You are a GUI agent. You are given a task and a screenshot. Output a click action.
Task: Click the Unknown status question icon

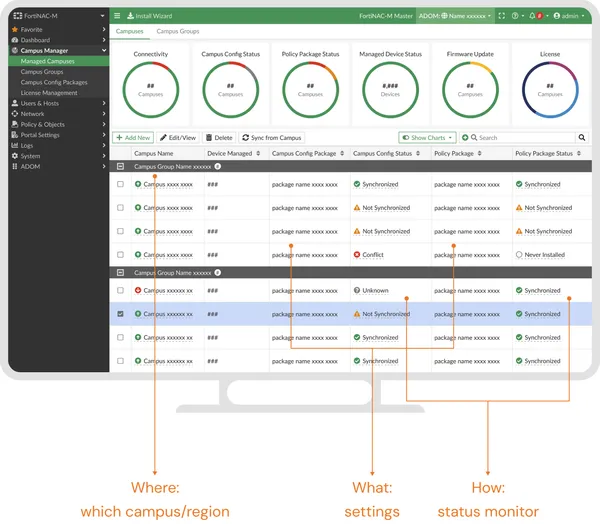(x=357, y=290)
